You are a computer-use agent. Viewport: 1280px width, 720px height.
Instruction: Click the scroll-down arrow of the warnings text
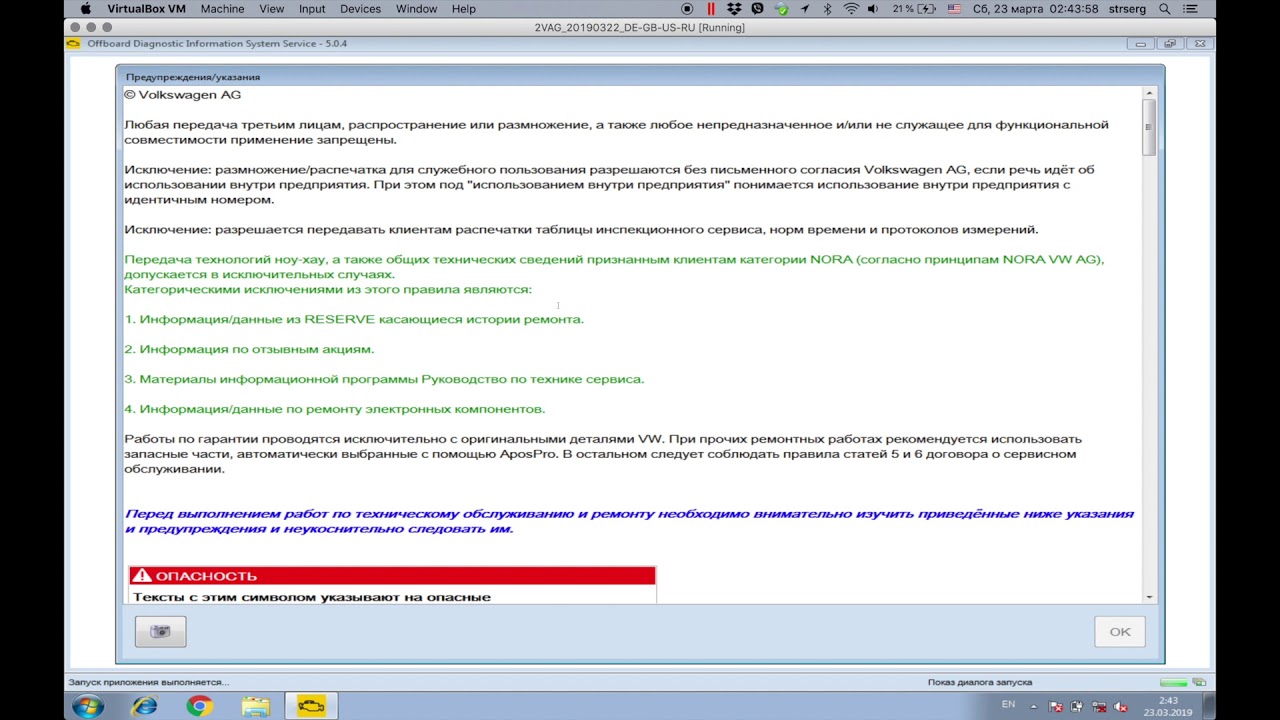[x=1149, y=597]
